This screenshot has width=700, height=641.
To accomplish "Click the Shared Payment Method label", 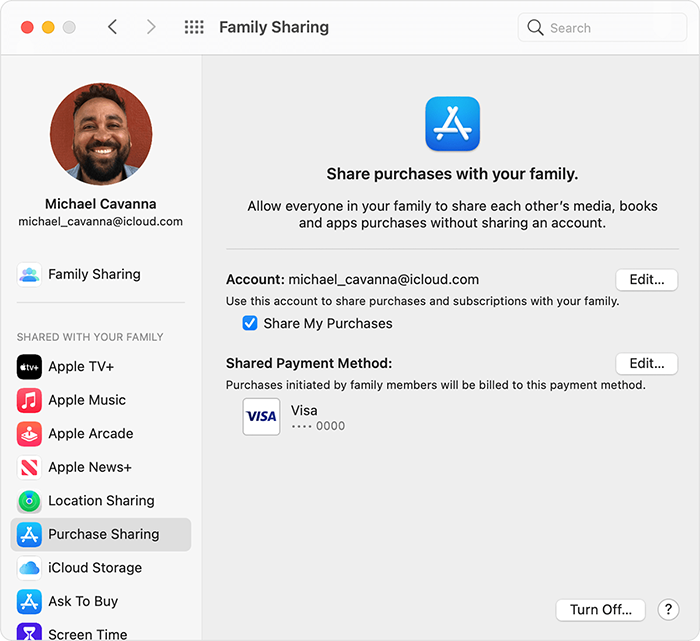I will pos(309,363).
